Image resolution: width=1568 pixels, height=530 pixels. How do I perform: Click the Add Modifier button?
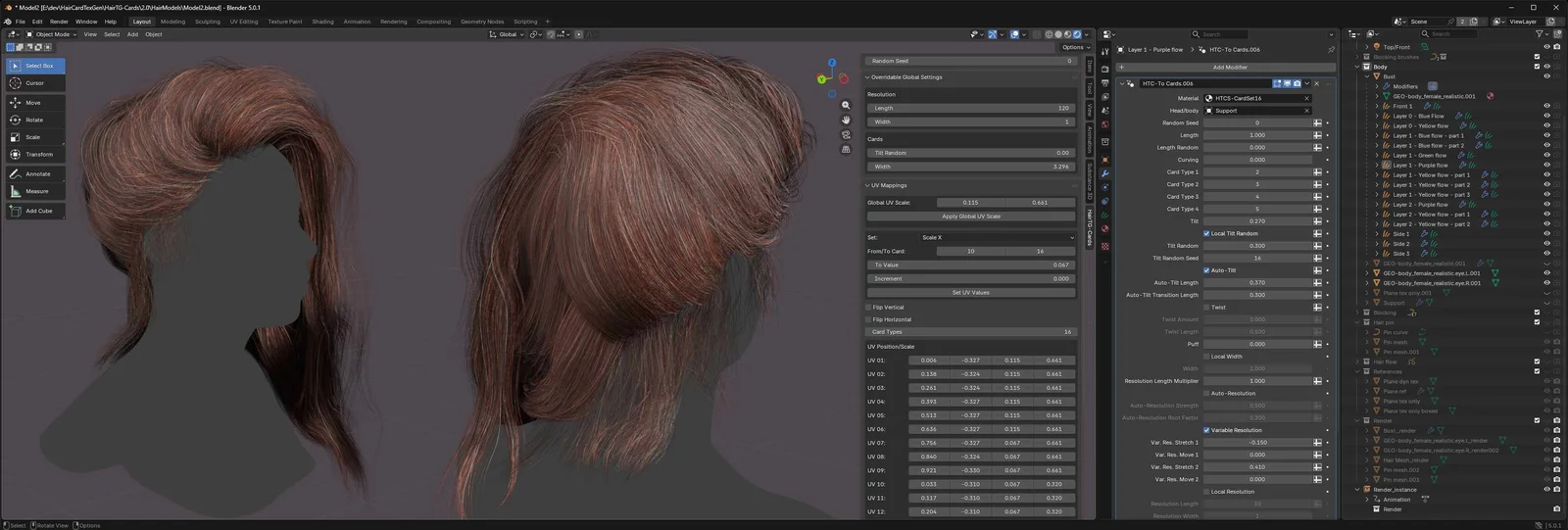pyautogui.click(x=1229, y=68)
